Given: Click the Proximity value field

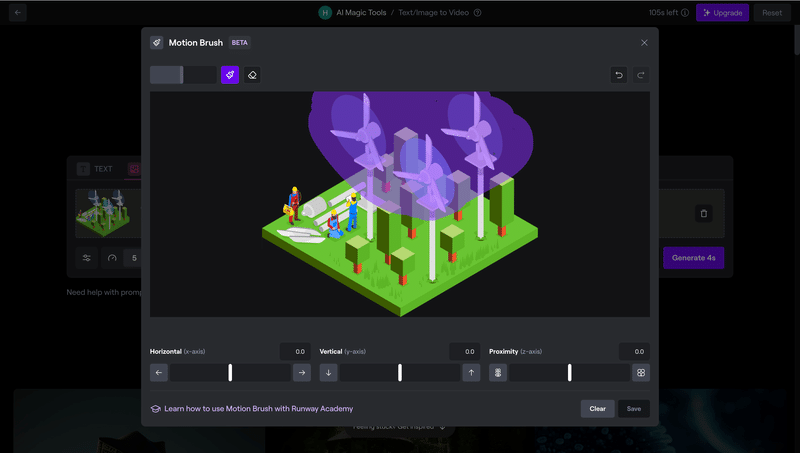Looking at the screenshot, I should tap(634, 351).
